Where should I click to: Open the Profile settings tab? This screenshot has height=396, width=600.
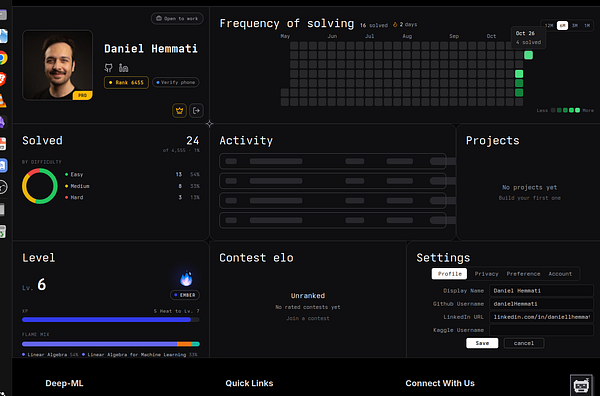449,274
